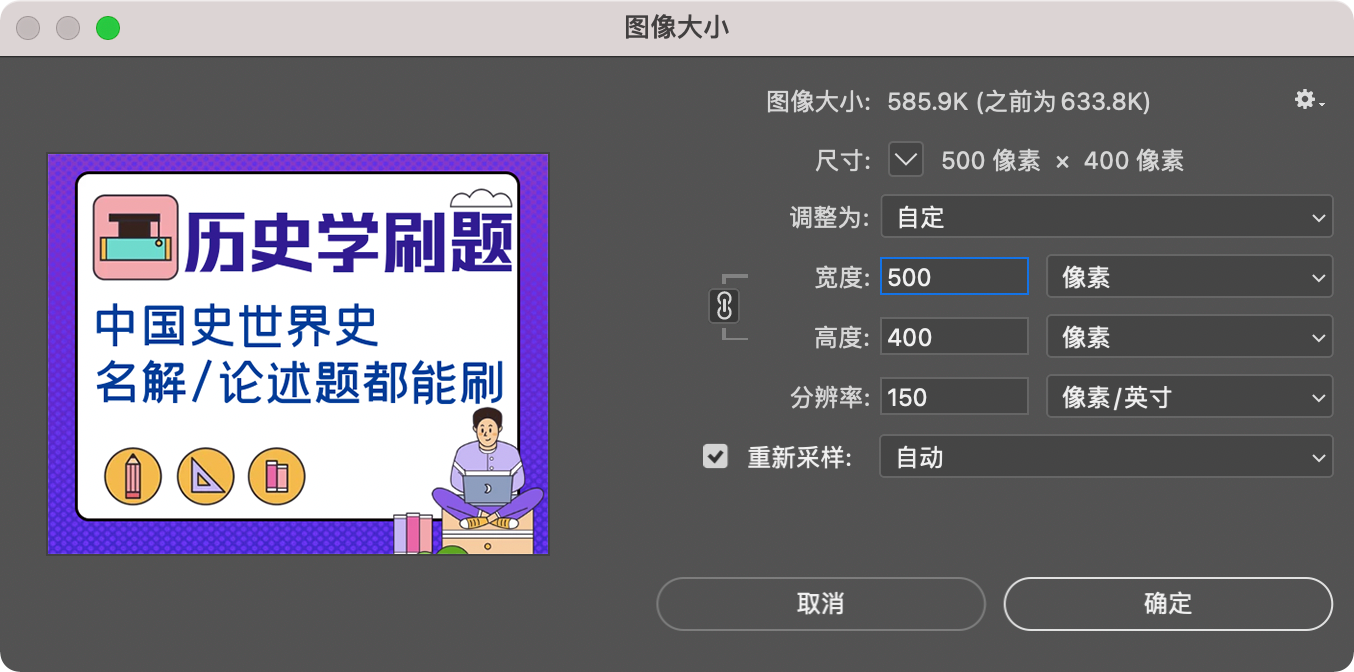Open the 宽度 units 像素 dropdown

[1190, 277]
